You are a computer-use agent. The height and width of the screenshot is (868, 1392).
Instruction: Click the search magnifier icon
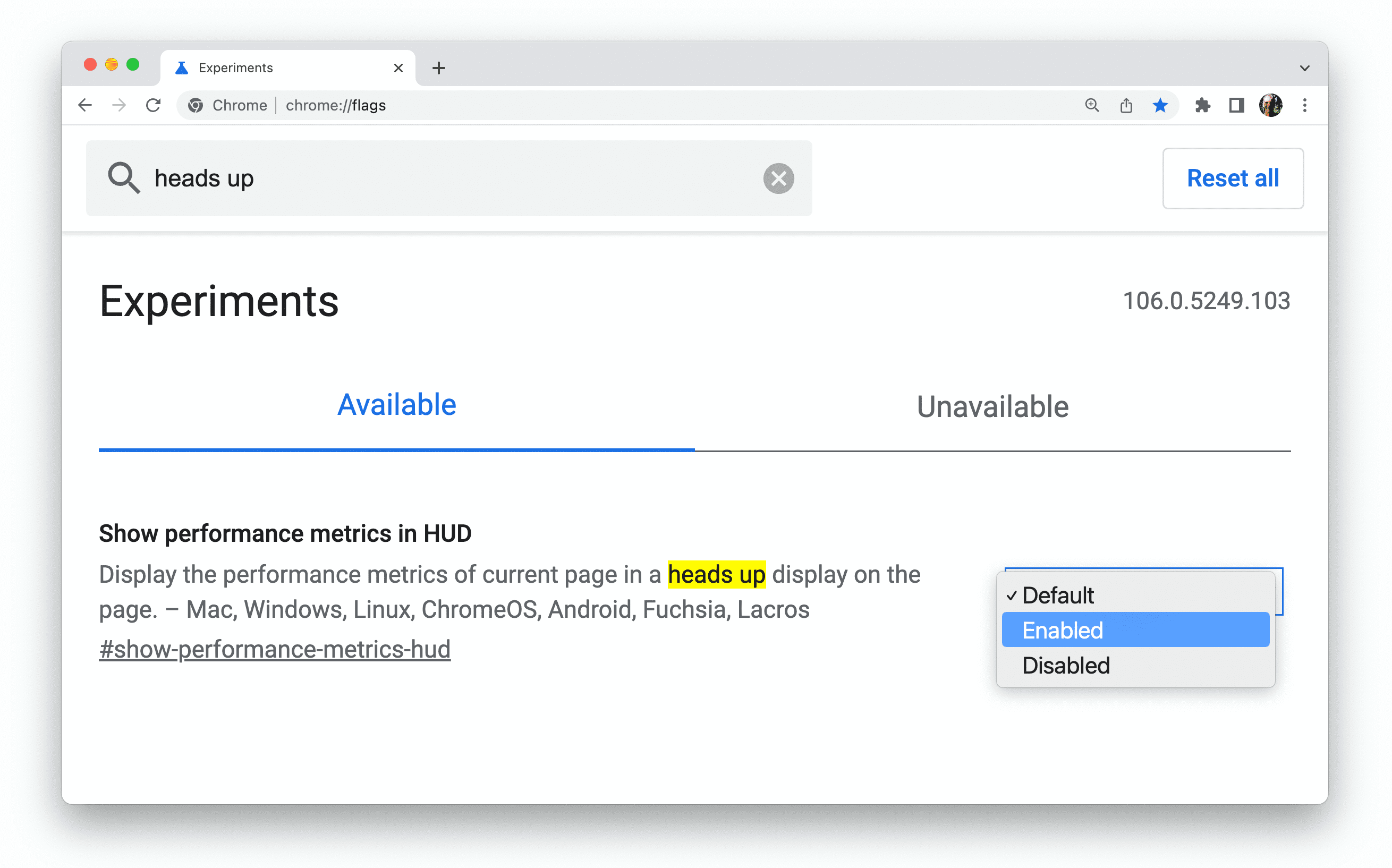coord(123,178)
